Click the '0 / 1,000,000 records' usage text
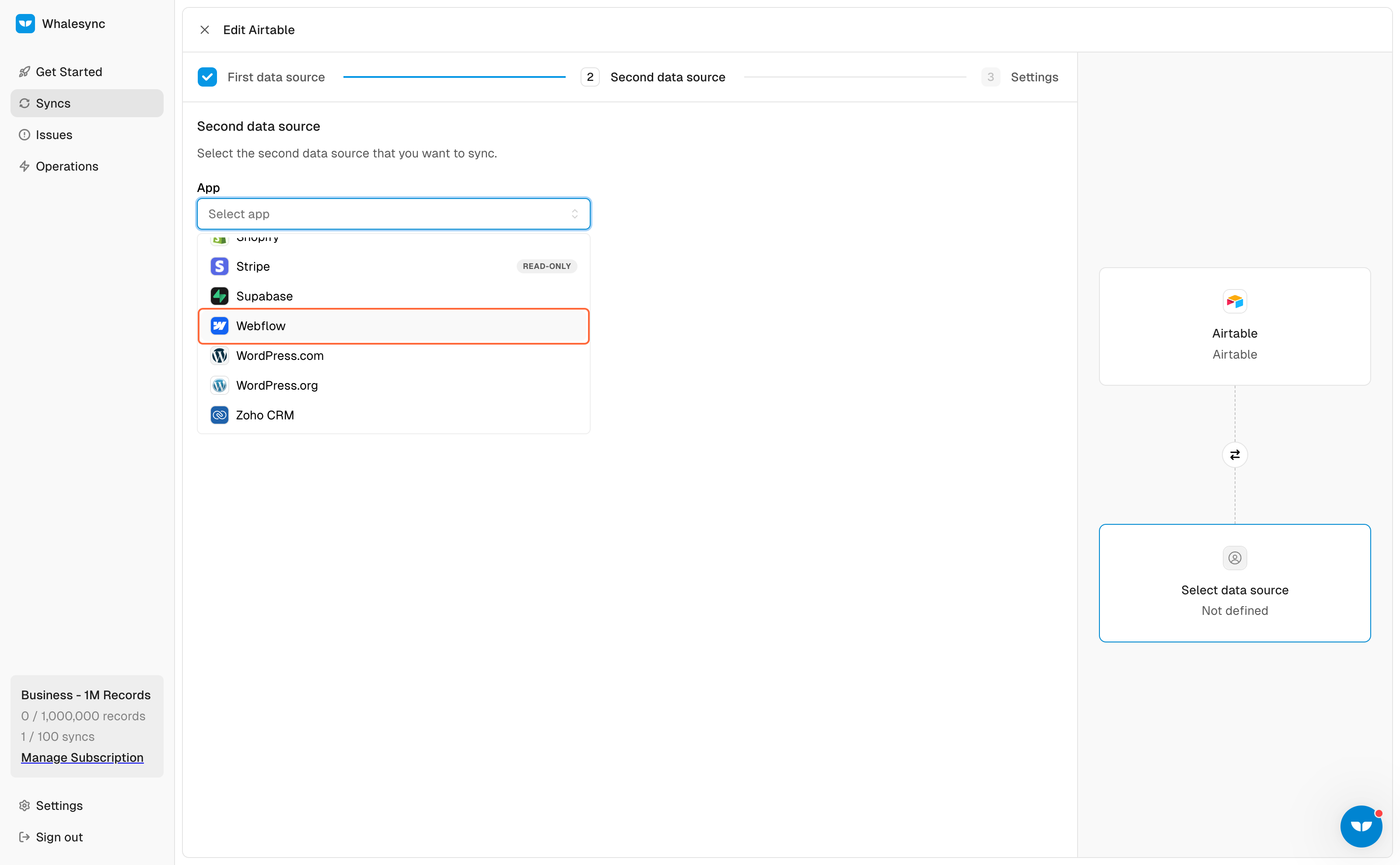 84,716
